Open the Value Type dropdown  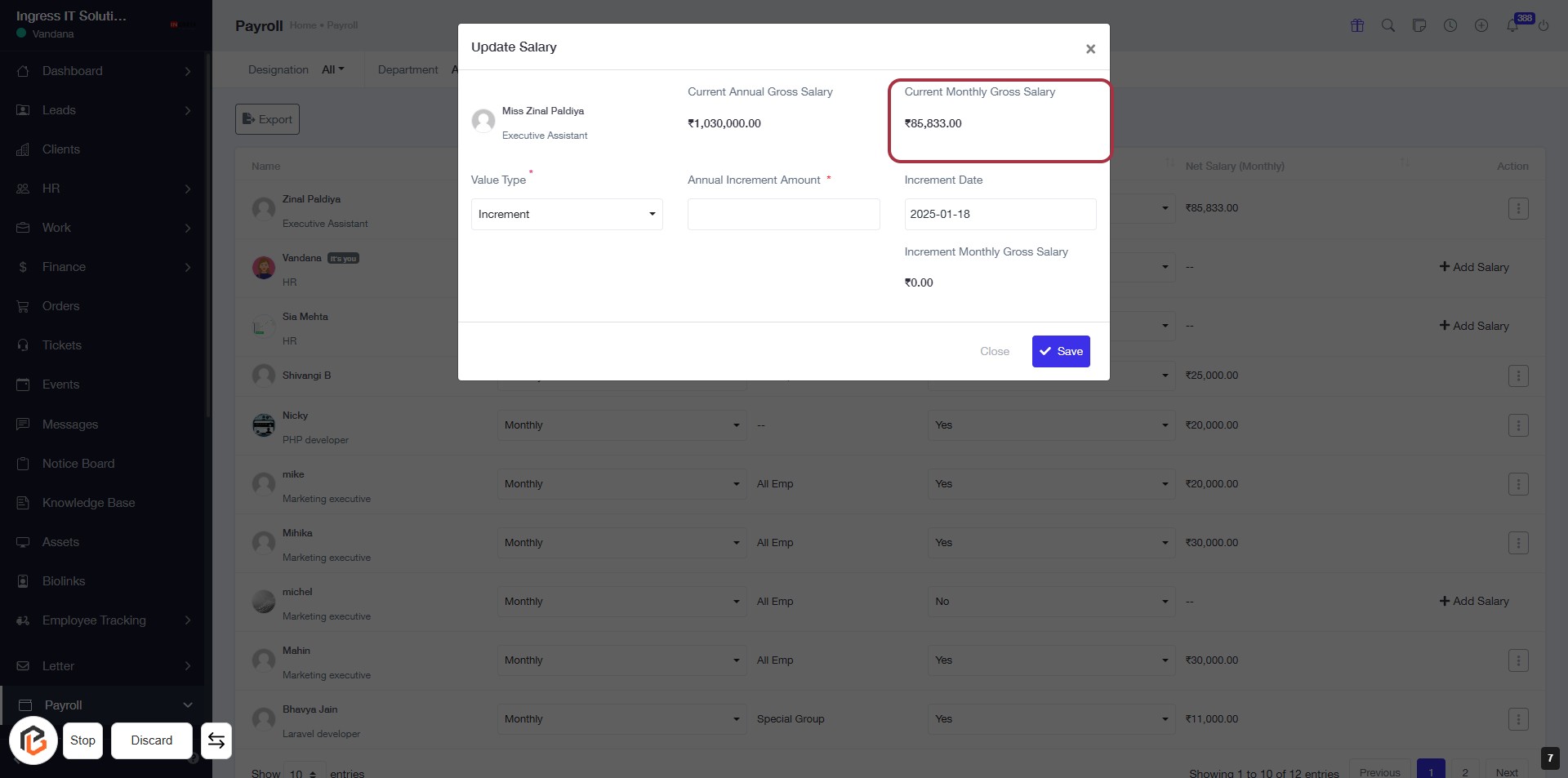tap(567, 215)
